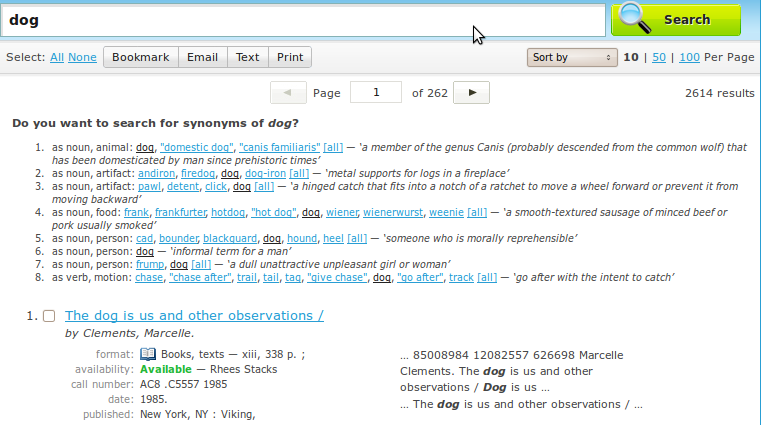
Task: Search synonym bounder
Action: pyautogui.click(x=178, y=238)
